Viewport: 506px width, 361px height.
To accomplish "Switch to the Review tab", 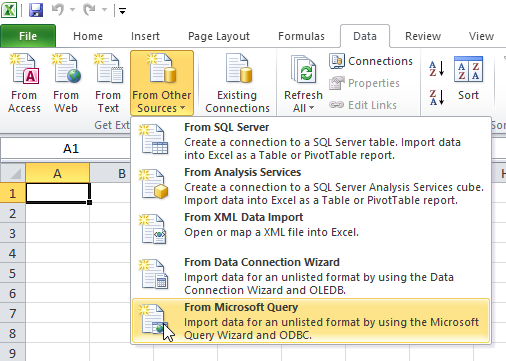I will click(x=423, y=36).
